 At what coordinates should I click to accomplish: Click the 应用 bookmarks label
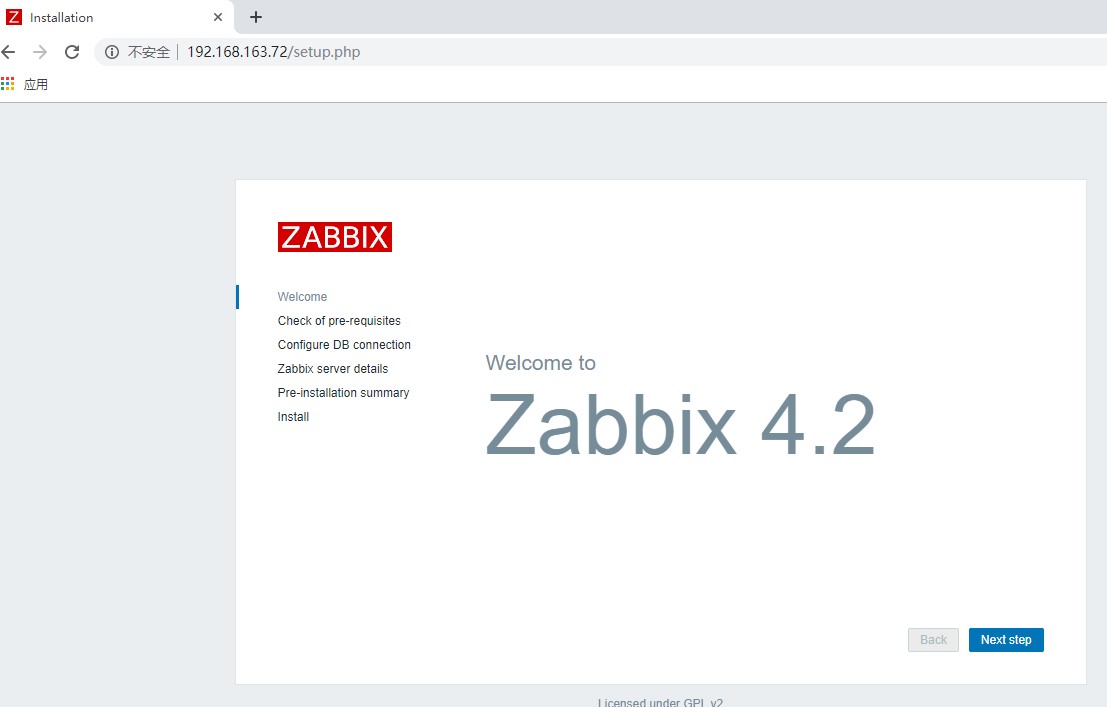[x=36, y=85]
